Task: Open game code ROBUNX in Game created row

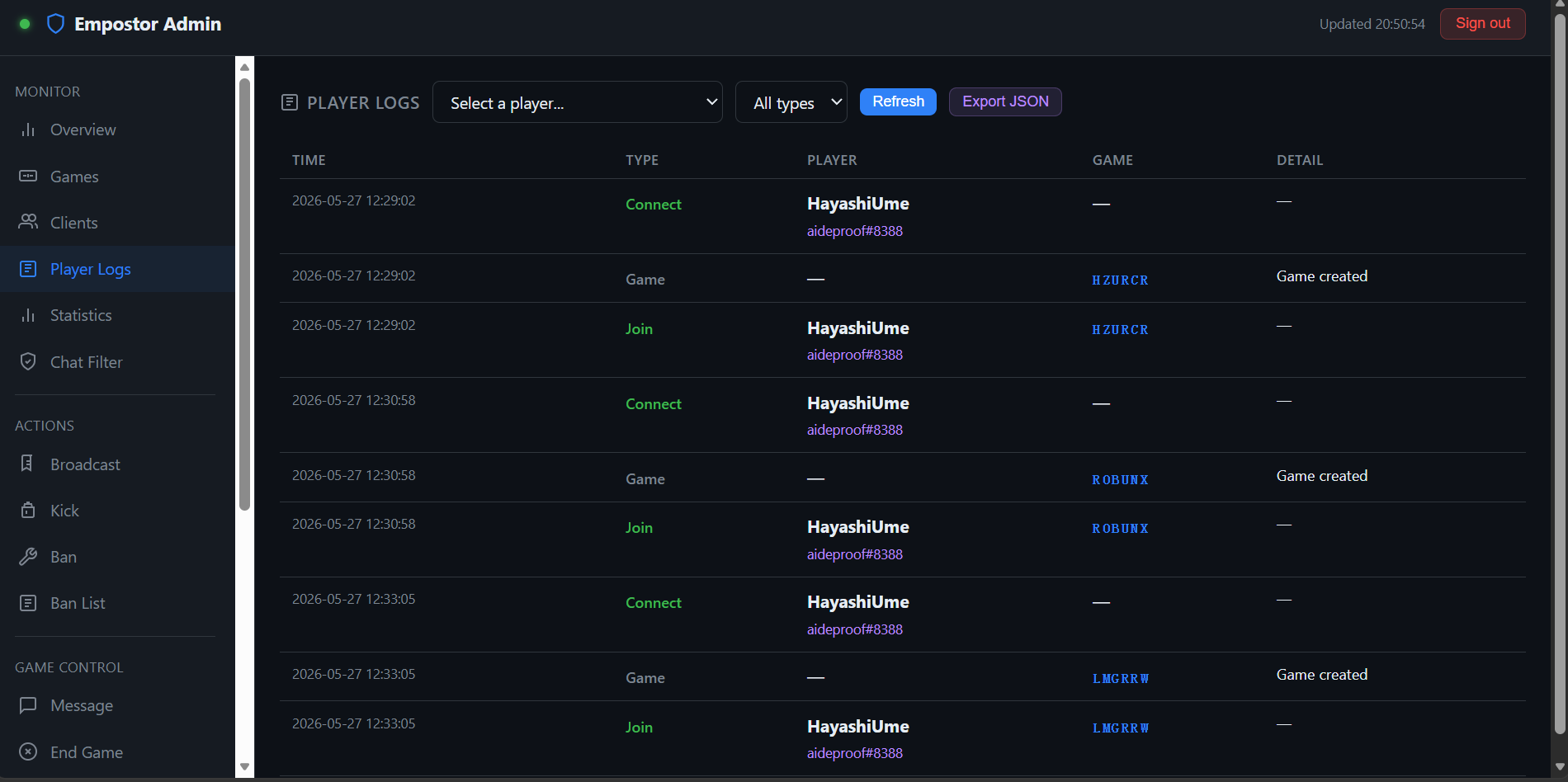Action: 1120,480
